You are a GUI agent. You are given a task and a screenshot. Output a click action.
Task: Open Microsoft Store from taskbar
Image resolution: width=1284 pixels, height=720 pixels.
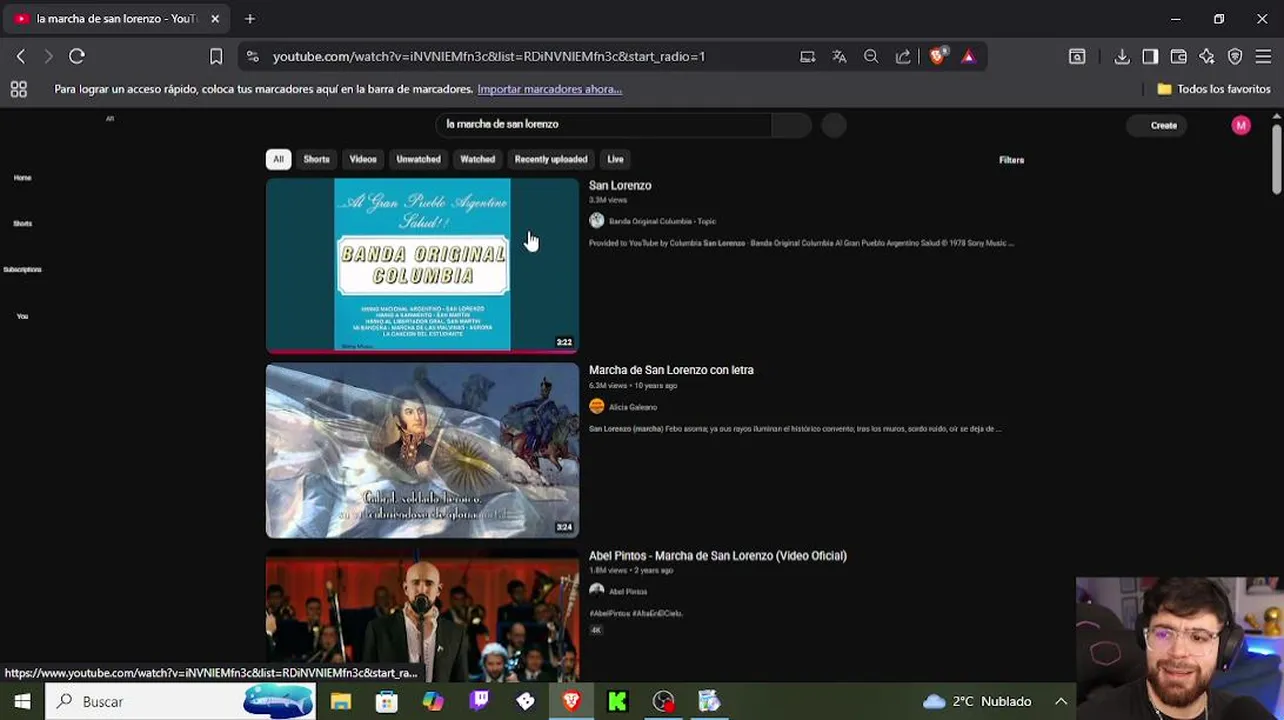click(x=386, y=701)
